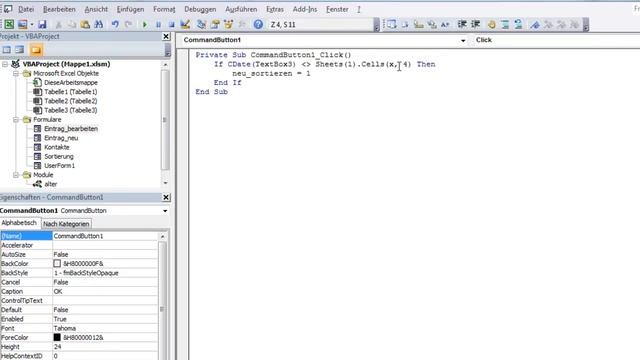Select the Enabled property row

tap(79, 319)
